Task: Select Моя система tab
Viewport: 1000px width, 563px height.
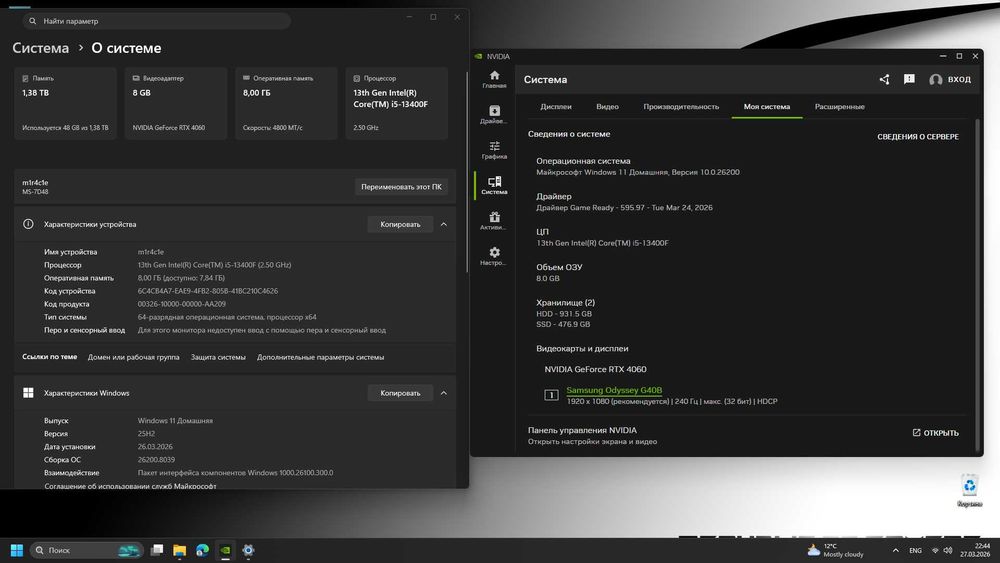Action: pyautogui.click(x=767, y=106)
